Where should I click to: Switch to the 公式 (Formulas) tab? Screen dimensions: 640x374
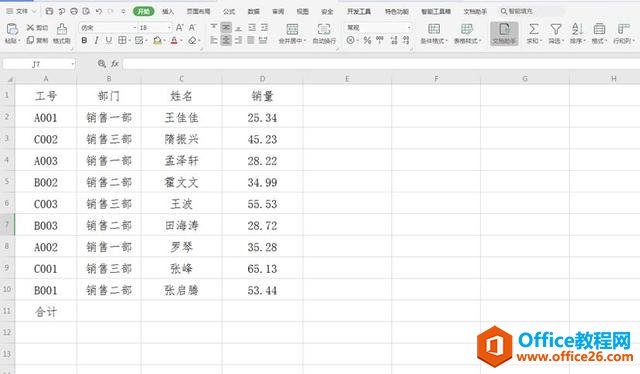(x=229, y=11)
